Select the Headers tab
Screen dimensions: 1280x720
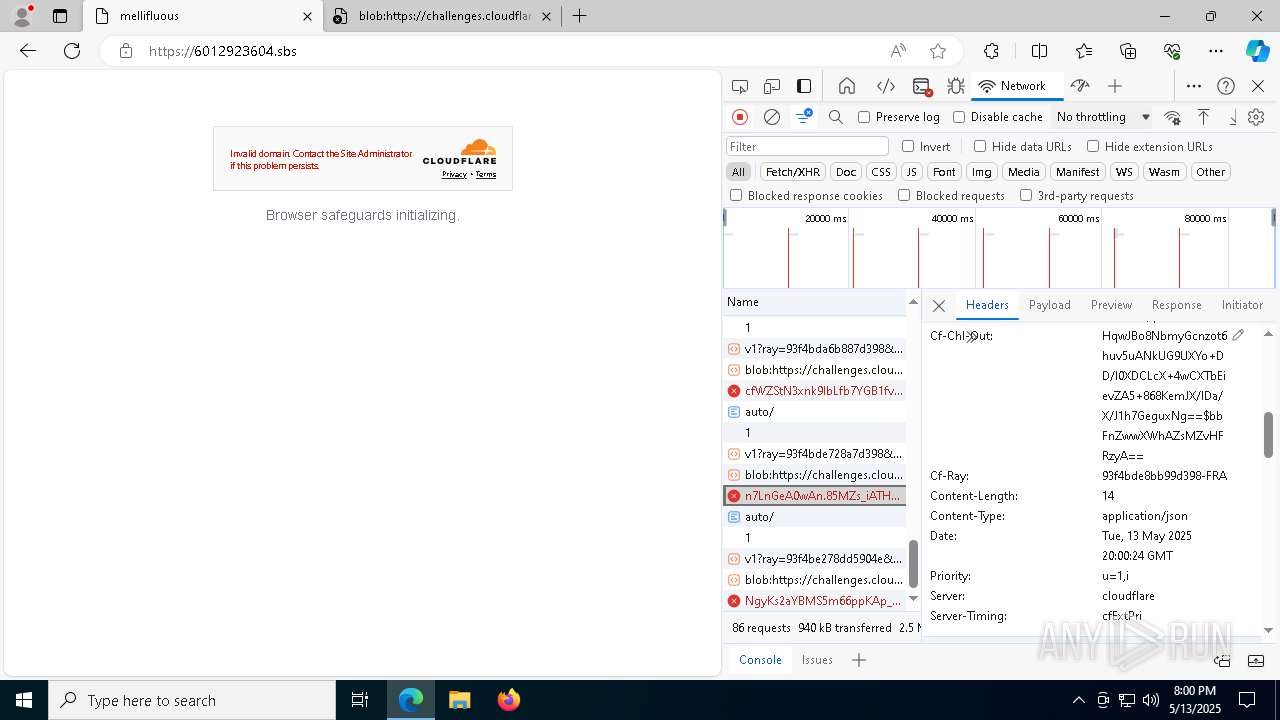[x=987, y=305]
